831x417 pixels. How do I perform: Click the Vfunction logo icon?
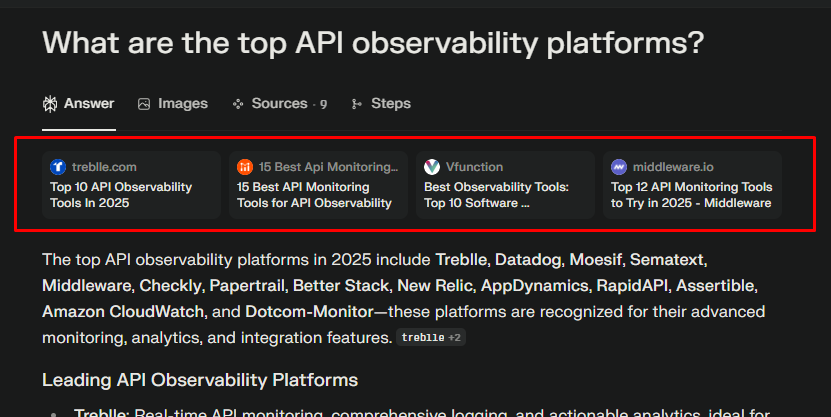432,167
